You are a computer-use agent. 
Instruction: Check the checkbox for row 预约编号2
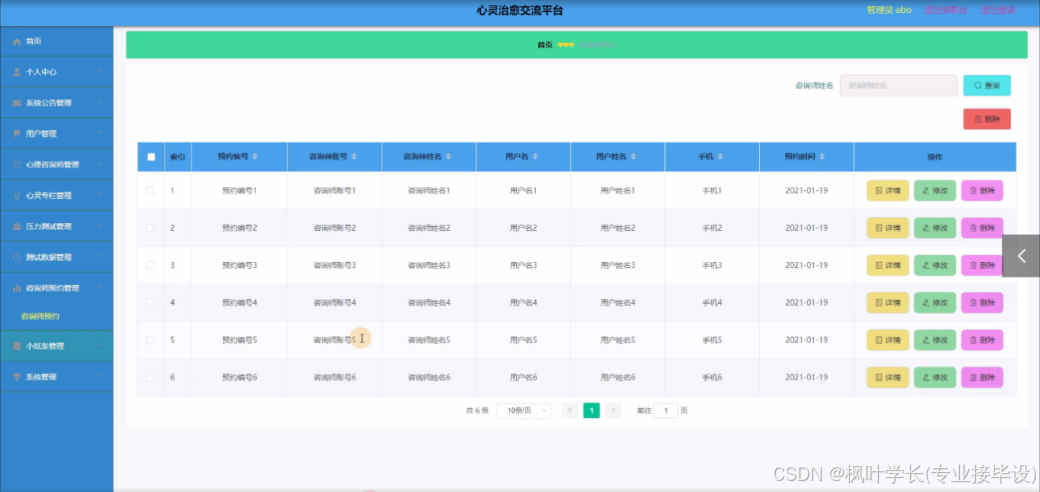pyautogui.click(x=151, y=228)
